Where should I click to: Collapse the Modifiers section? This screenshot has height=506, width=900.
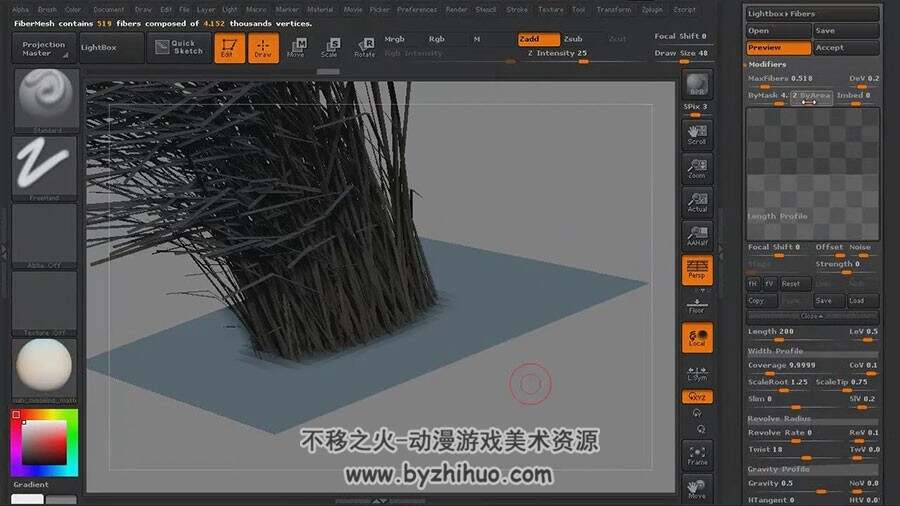point(766,64)
